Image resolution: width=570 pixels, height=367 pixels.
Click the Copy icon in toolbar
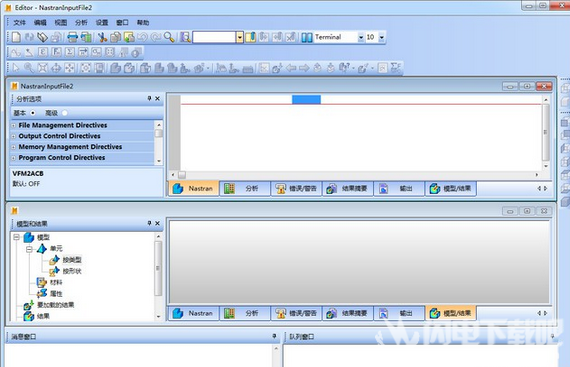pyautogui.click(x=116, y=37)
